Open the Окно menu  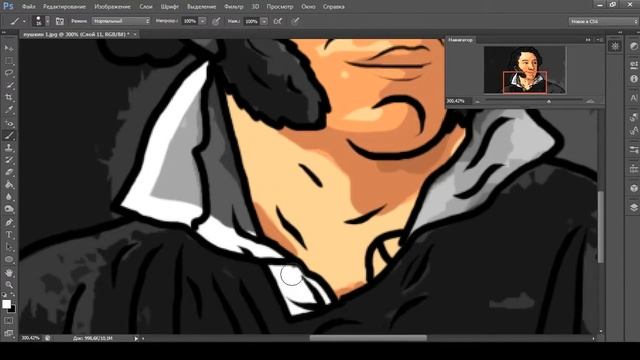[308, 7]
